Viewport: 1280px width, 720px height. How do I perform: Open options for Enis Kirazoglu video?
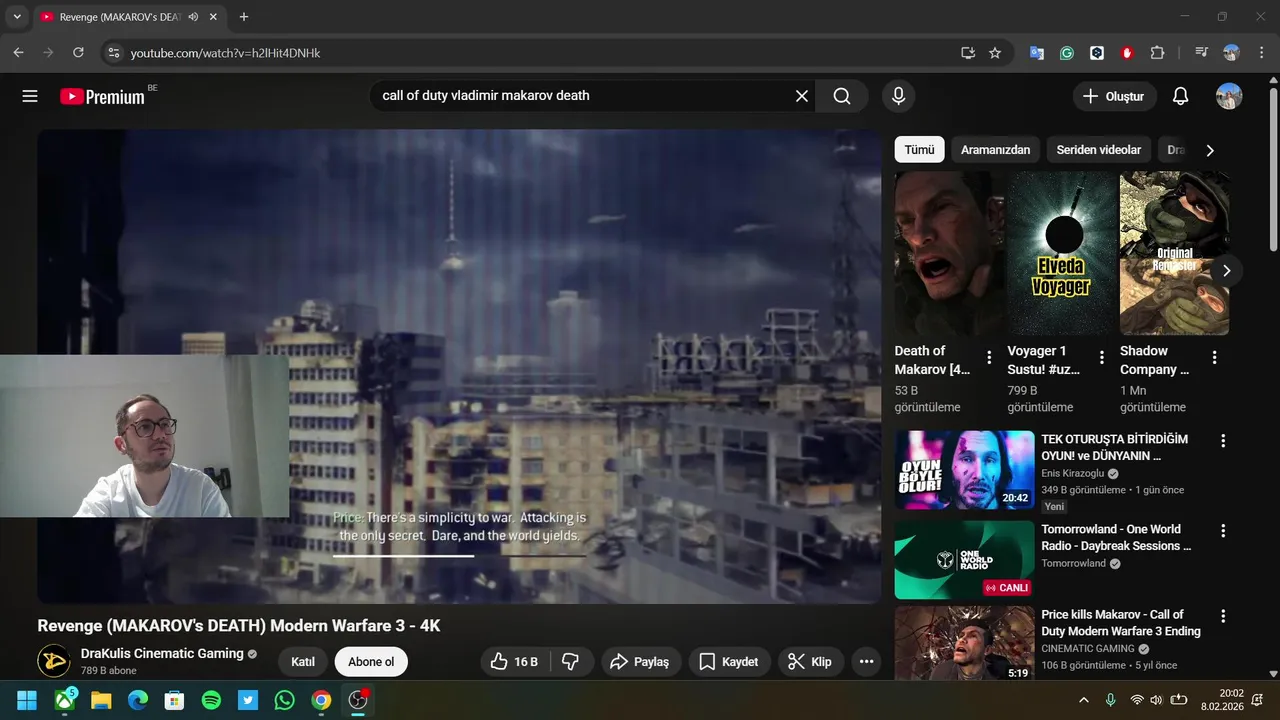1222,441
